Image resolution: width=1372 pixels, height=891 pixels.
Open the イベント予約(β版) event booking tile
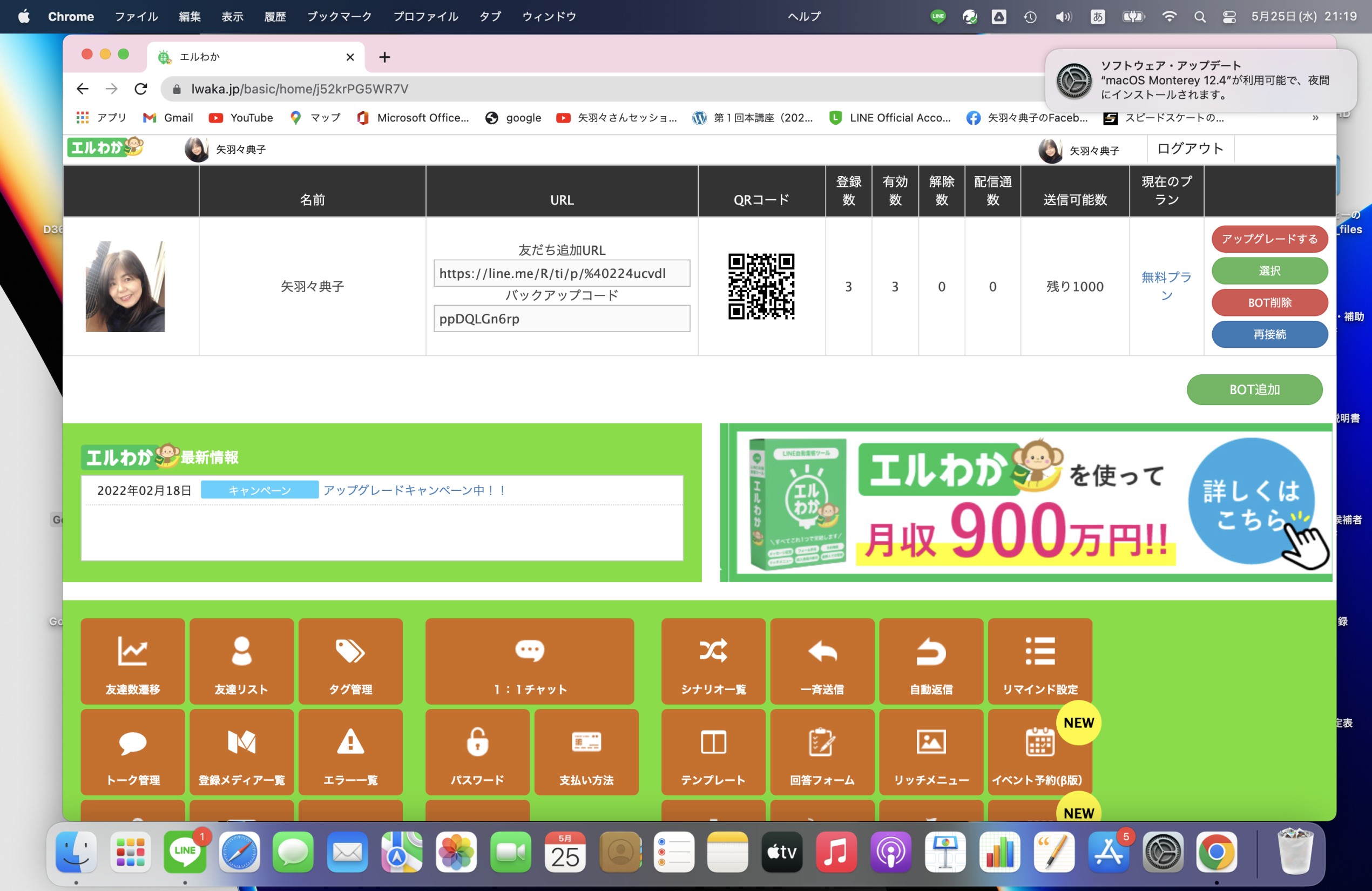(1040, 752)
